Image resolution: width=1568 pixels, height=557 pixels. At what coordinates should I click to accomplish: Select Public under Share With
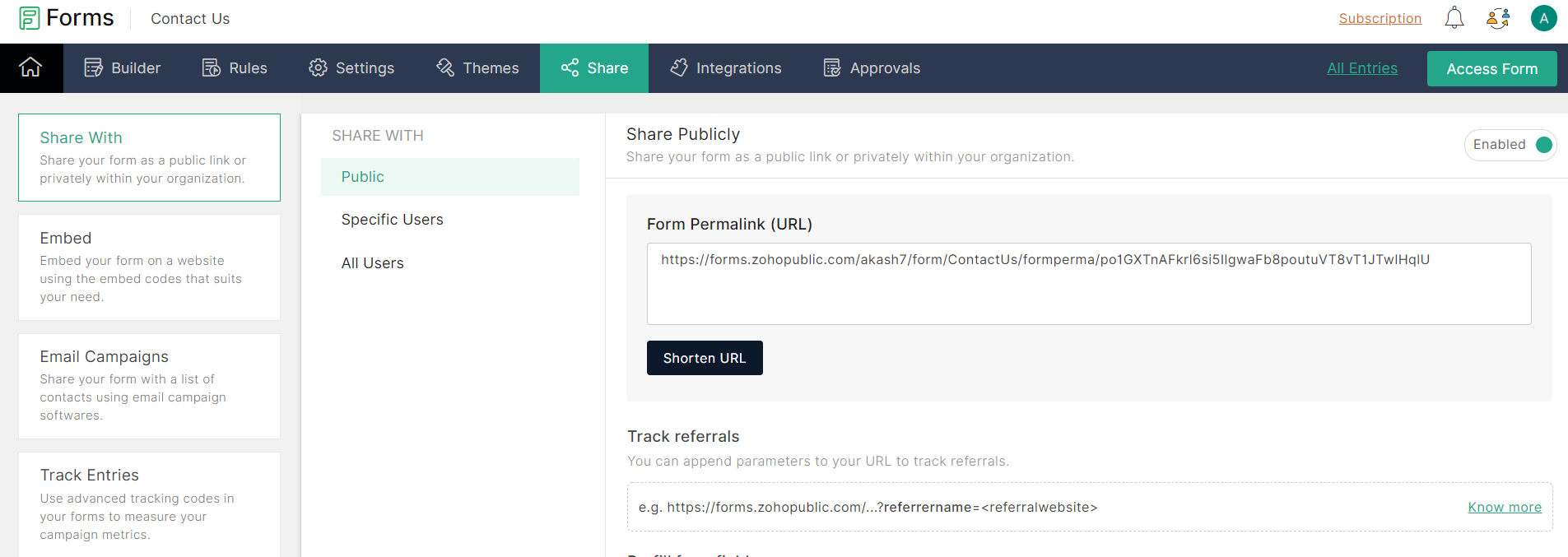[450, 177]
